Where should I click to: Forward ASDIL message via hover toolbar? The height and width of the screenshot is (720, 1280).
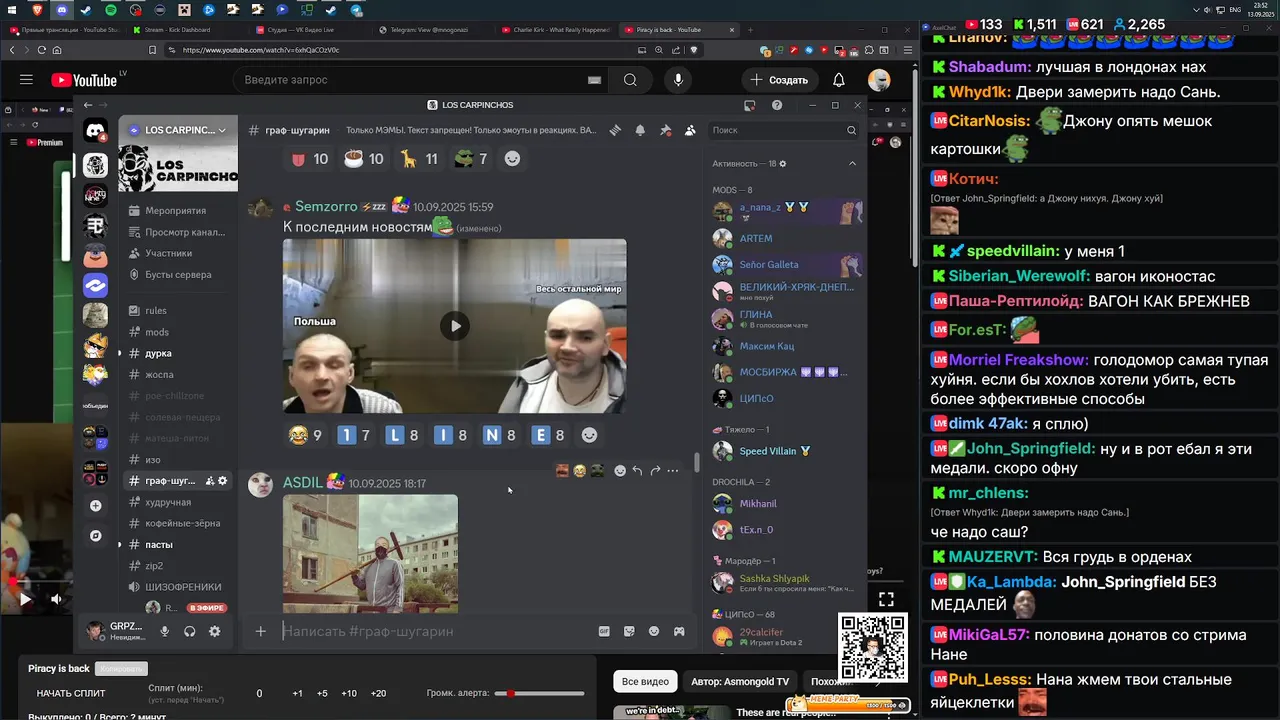click(655, 470)
